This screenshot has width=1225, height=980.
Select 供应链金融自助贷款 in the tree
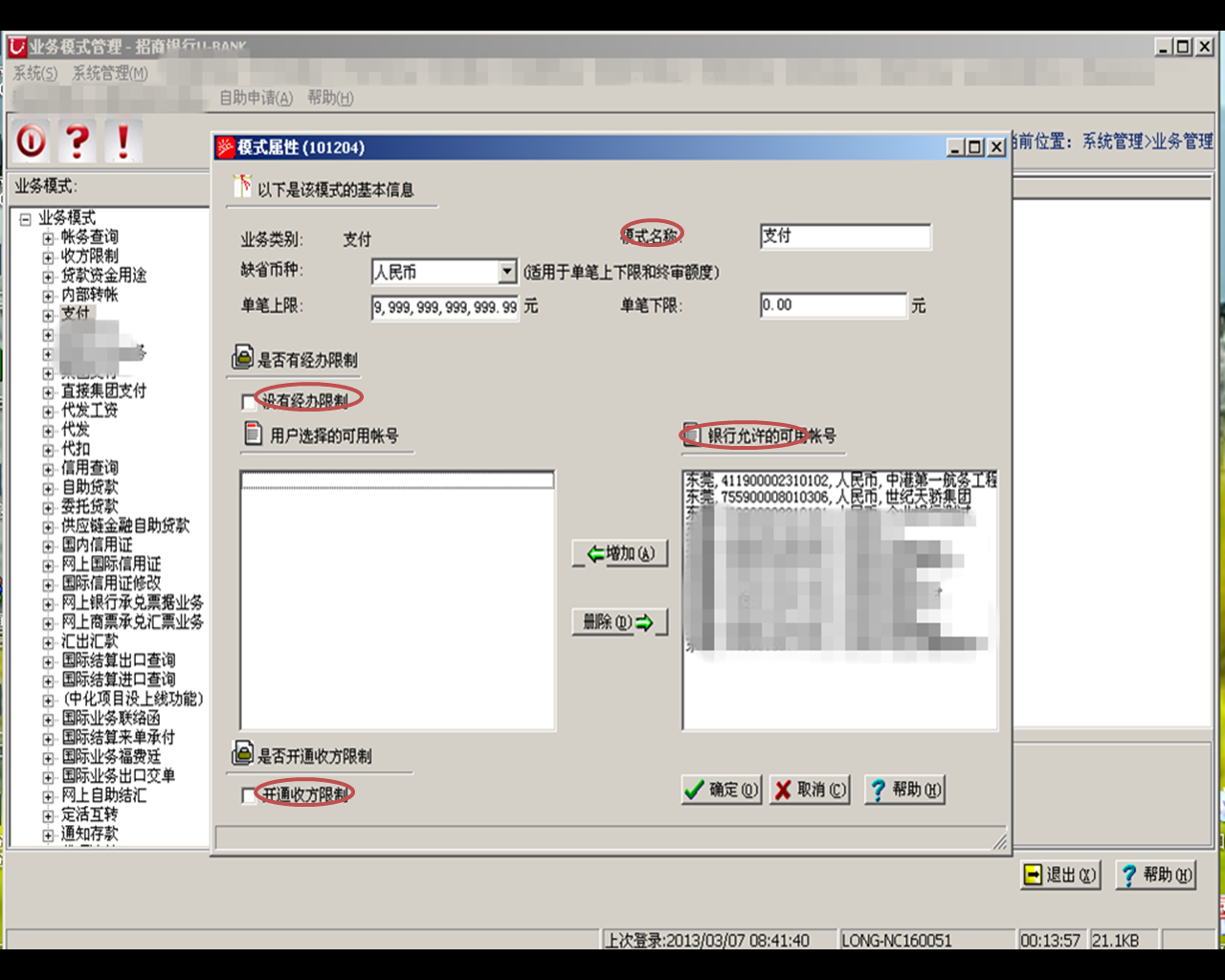pyautogui.click(x=125, y=525)
